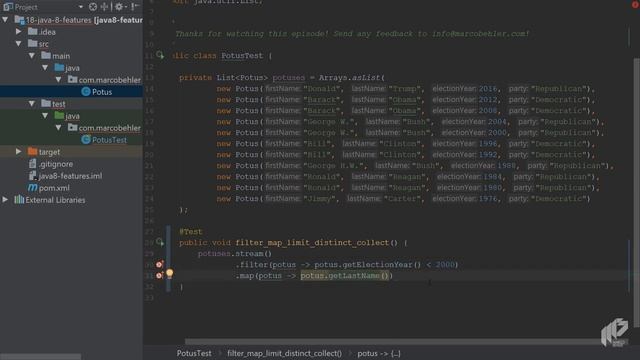640x360 pixels.
Task: Collapse the main folder
Action: (x=32, y=56)
